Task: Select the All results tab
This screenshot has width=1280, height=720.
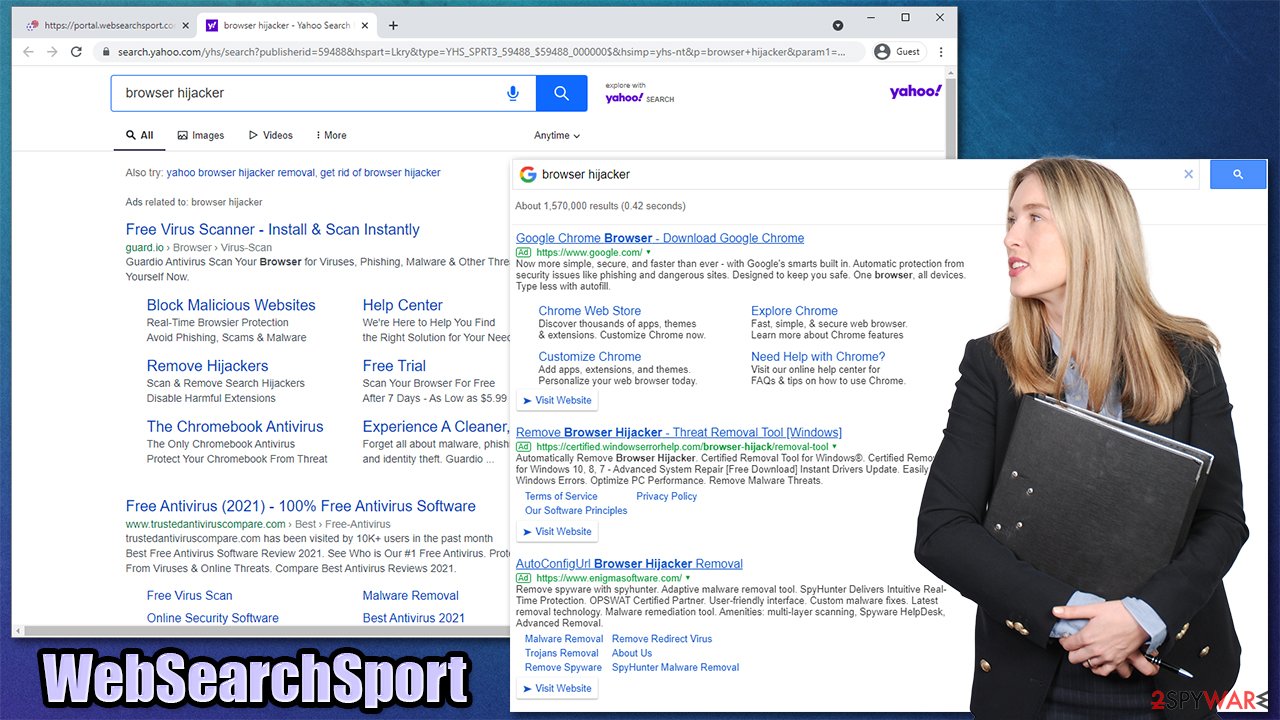Action: (x=139, y=135)
